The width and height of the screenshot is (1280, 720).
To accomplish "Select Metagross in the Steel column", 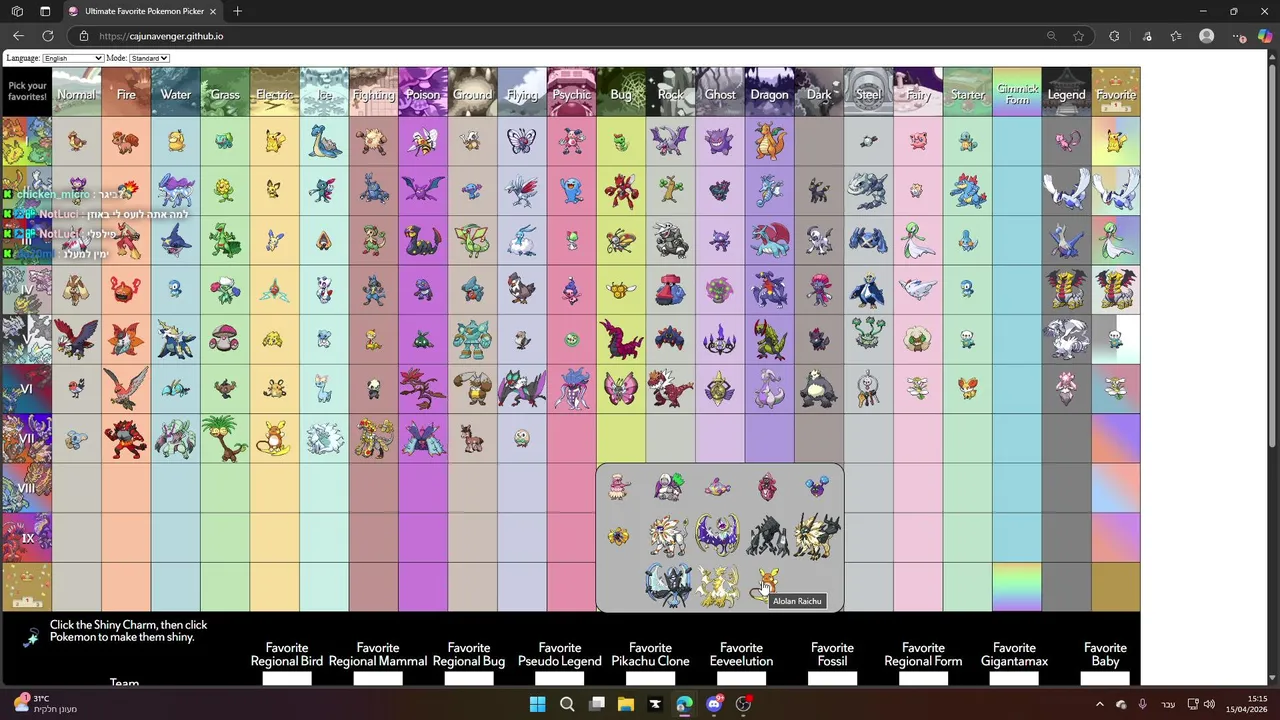I will (868, 240).
